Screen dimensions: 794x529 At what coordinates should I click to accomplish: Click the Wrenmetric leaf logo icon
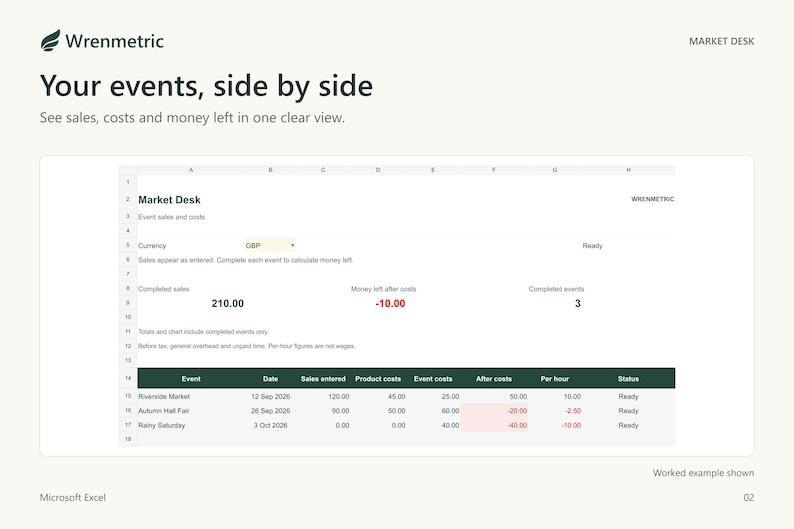pyautogui.click(x=50, y=40)
